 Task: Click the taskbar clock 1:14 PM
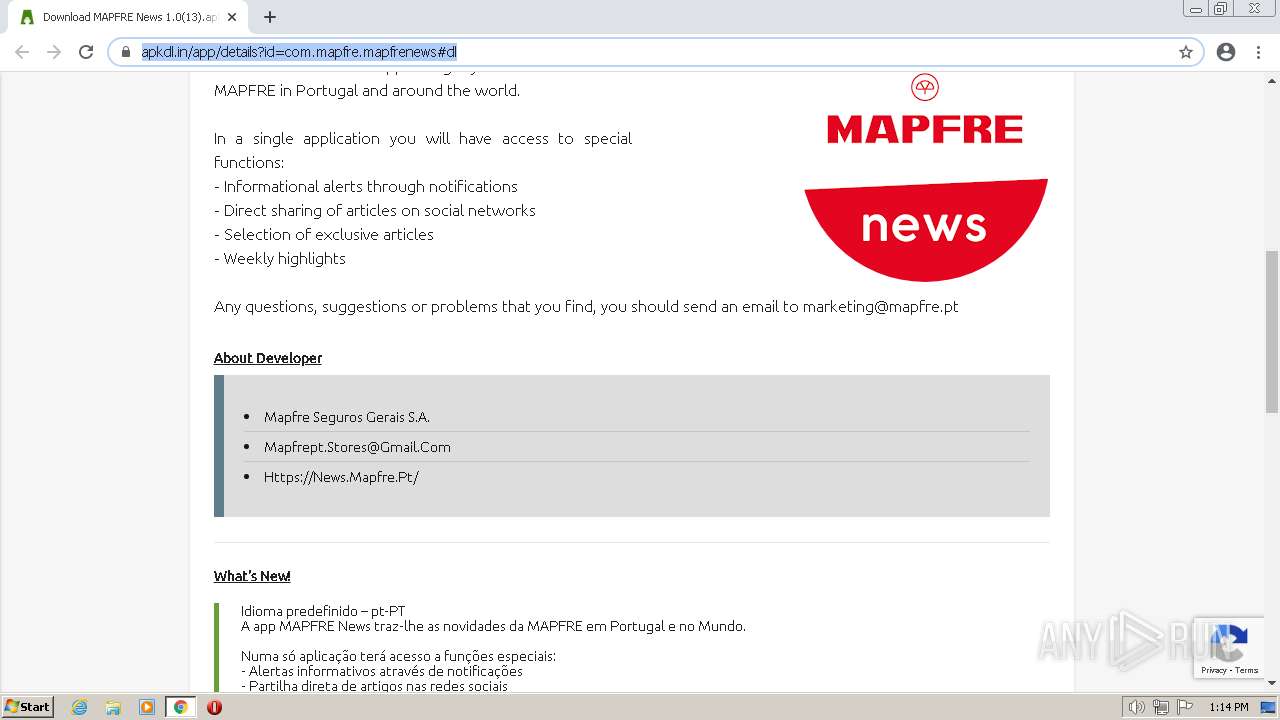click(x=1229, y=707)
